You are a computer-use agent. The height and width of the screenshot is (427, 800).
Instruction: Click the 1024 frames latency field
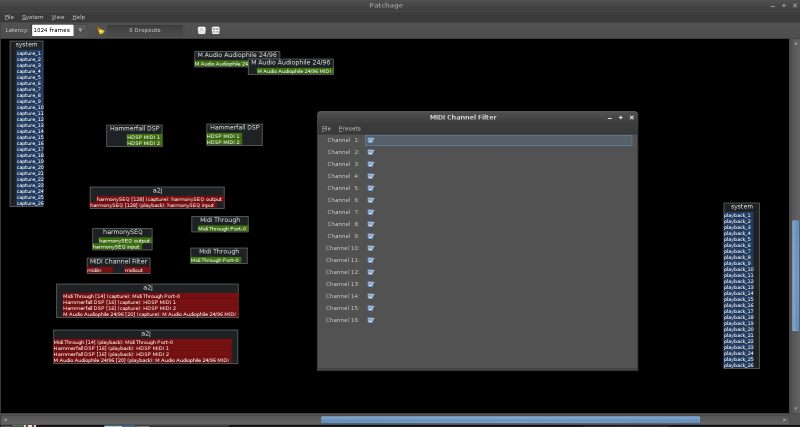coord(53,30)
